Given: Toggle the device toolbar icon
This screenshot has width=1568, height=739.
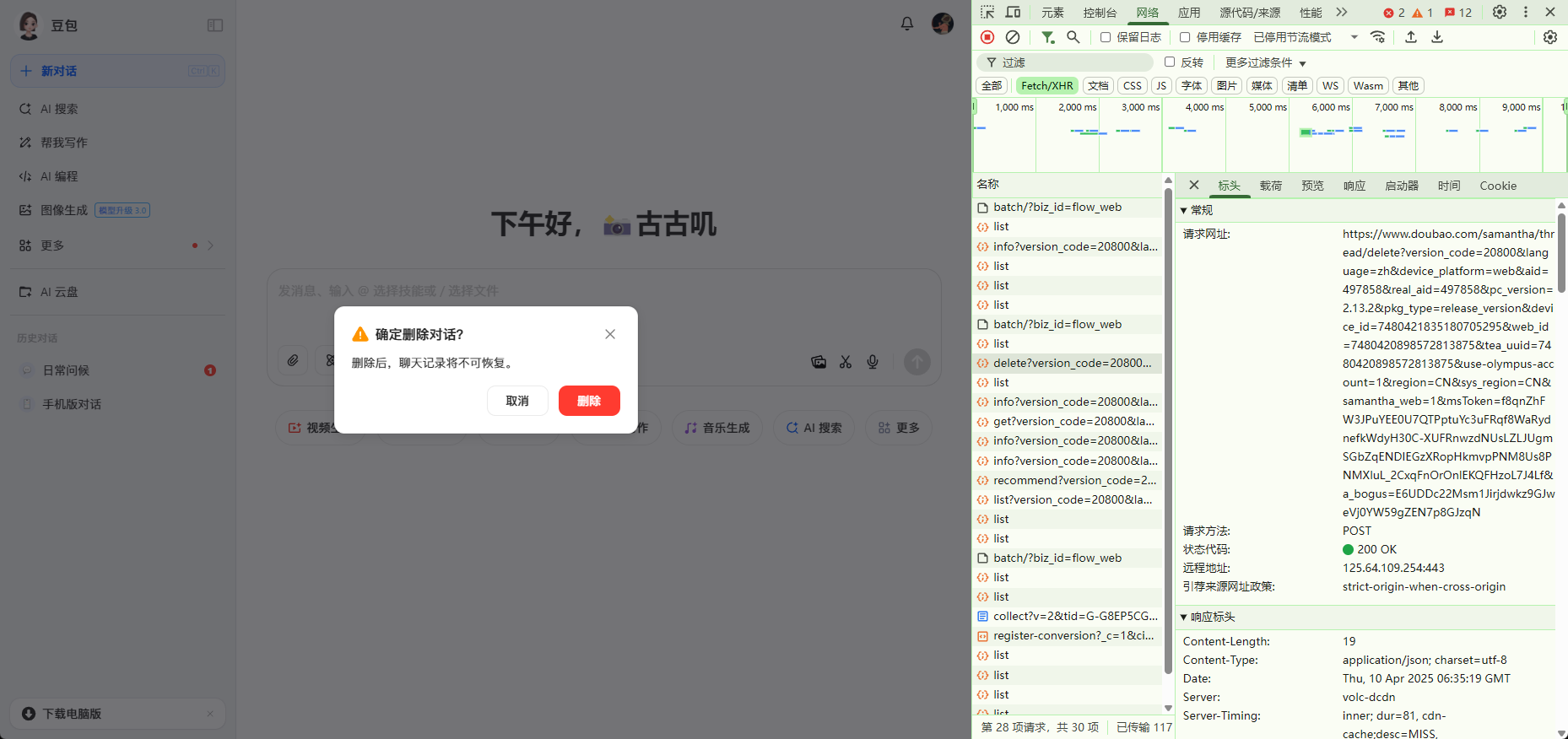Looking at the screenshot, I should pyautogui.click(x=1014, y=12).
